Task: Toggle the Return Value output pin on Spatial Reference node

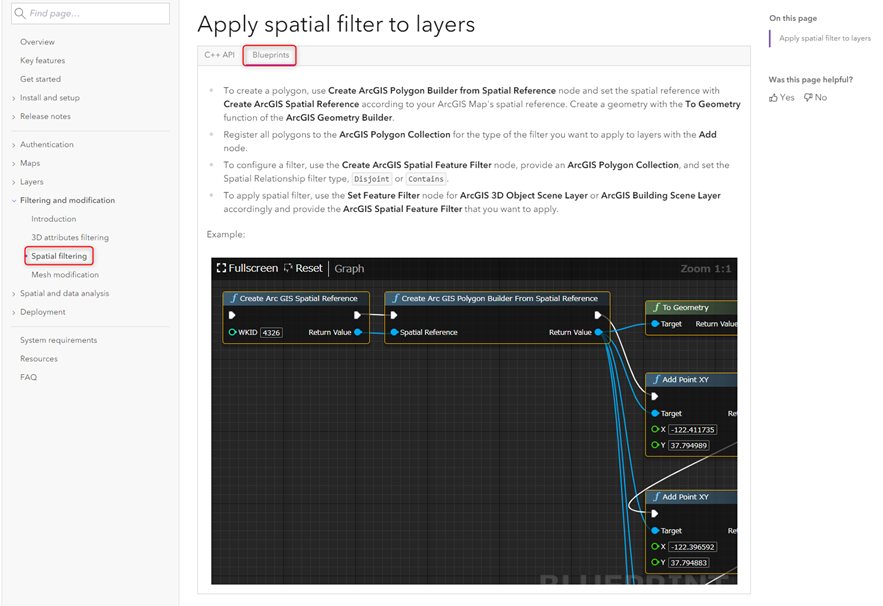Action: coord(356,331)
